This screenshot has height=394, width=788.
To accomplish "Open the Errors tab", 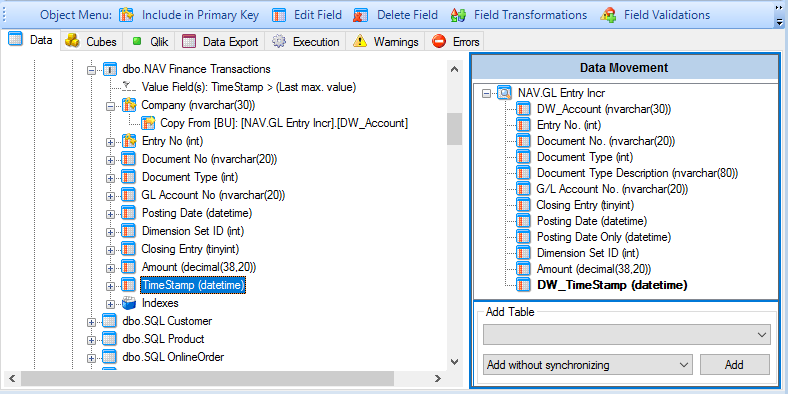I will (455, 42).
